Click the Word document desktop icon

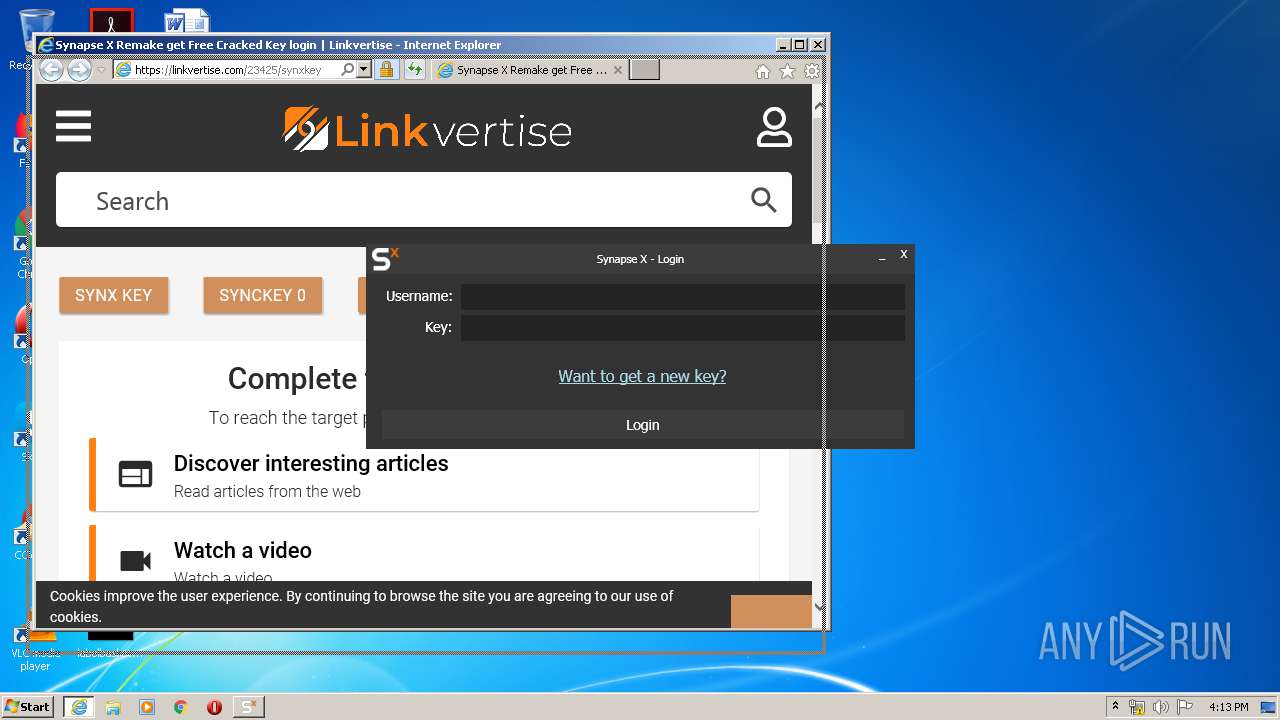(x=186, y=20)
